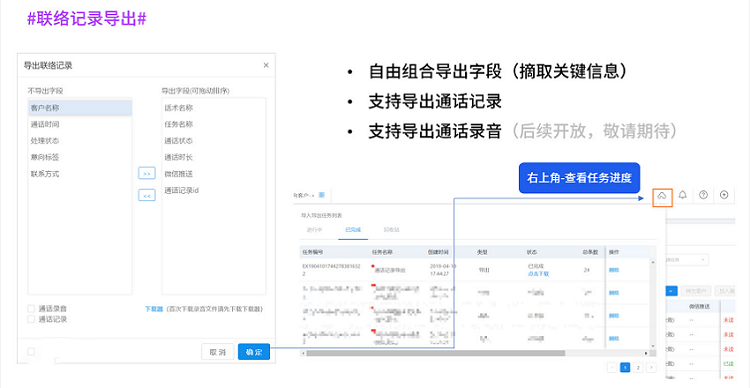This screenshot has height=388, width=750.
Task: Click the 操作 column header
Action: point(614,252)
